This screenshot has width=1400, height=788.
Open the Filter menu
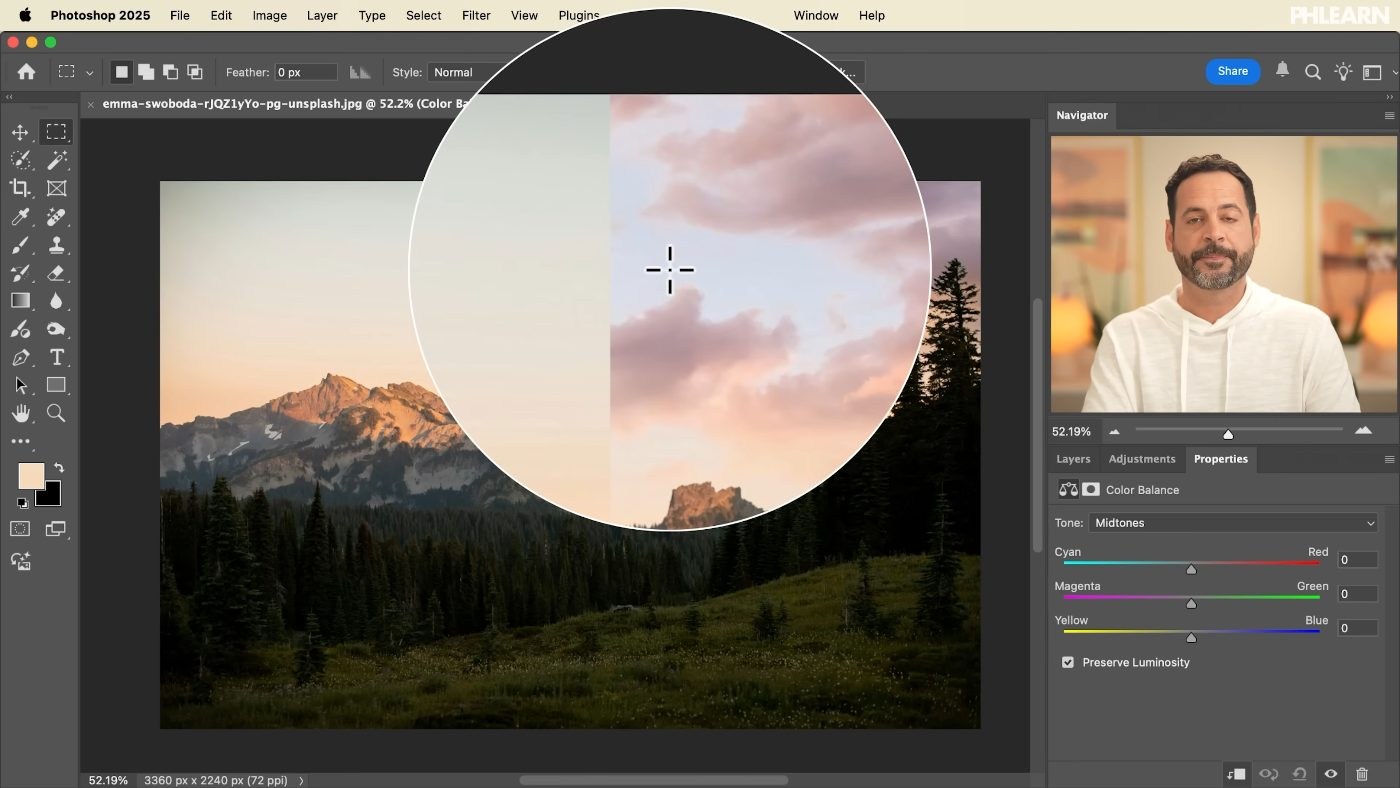pos(476,15)
